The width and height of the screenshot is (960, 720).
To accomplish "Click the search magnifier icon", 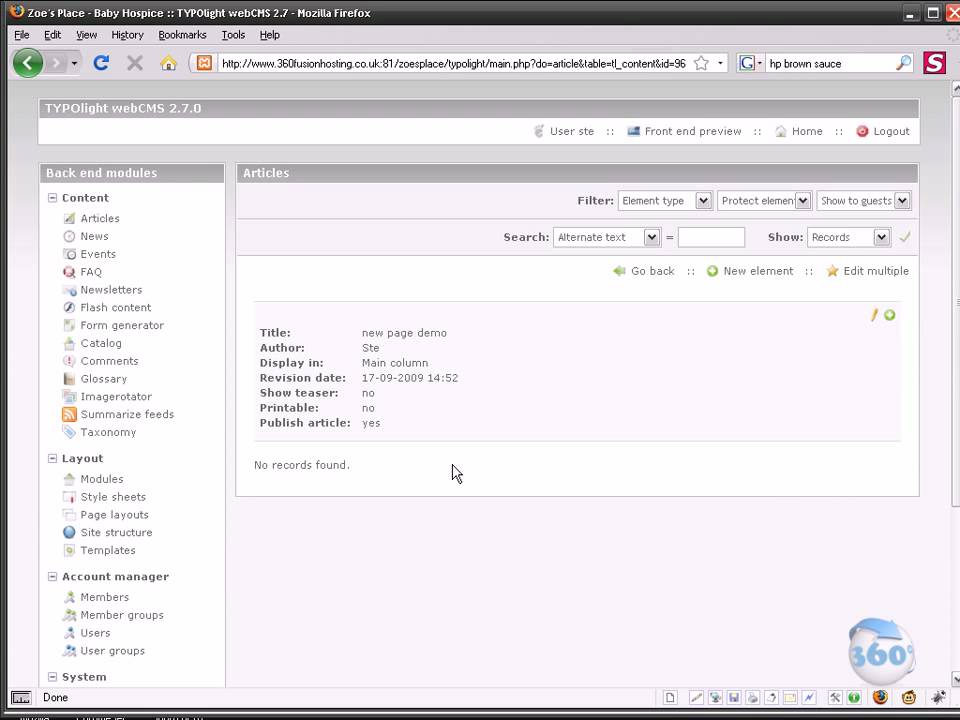I will tap(903, 63).
